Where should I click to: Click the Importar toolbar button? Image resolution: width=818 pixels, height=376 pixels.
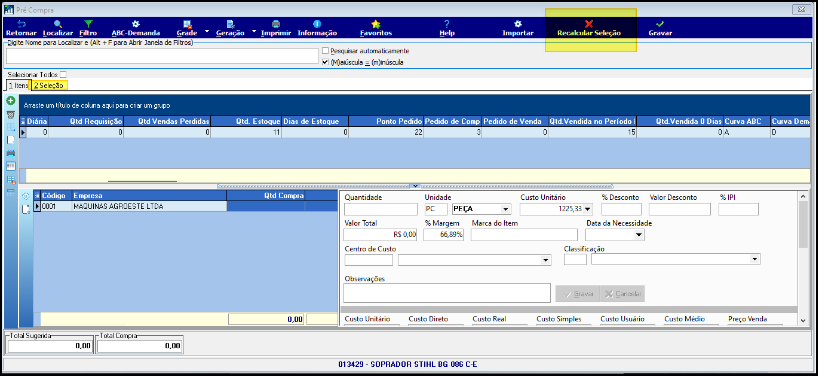(x=518, y=28)
